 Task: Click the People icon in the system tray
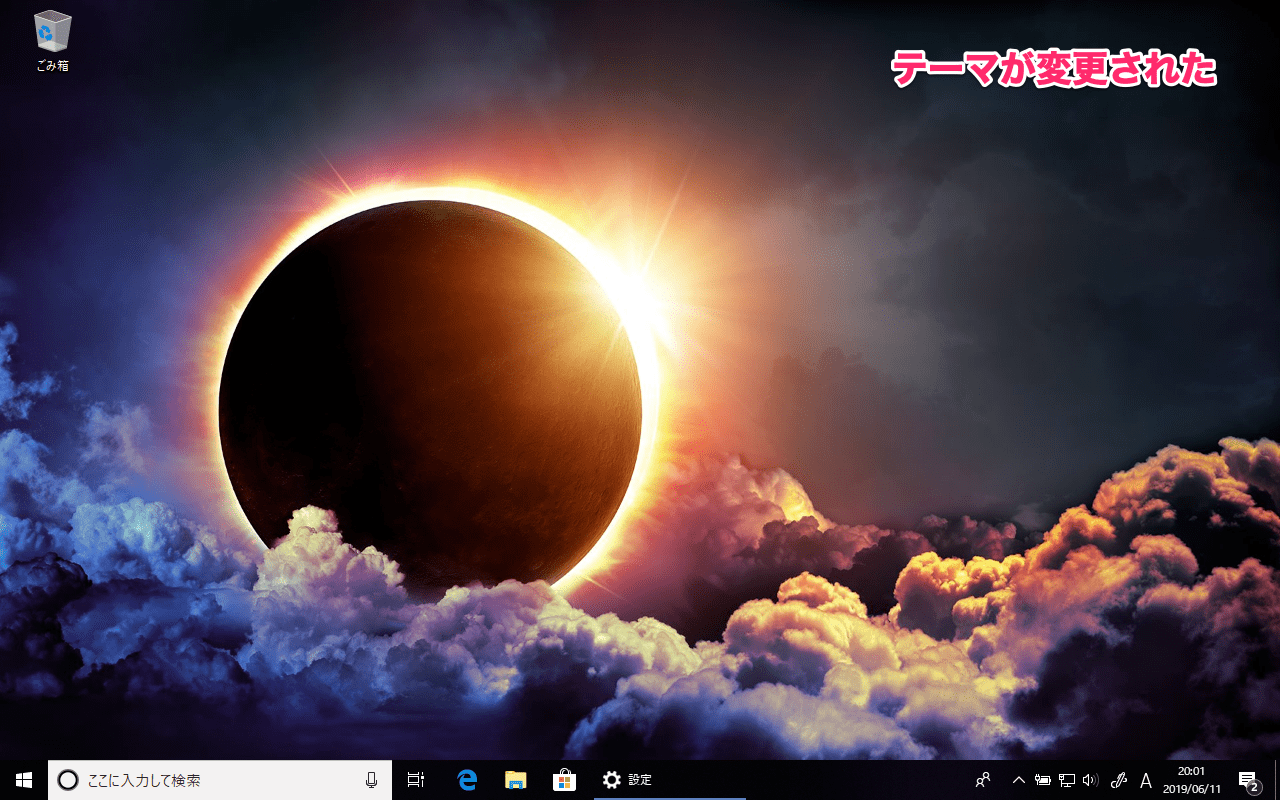pos(983,779)
